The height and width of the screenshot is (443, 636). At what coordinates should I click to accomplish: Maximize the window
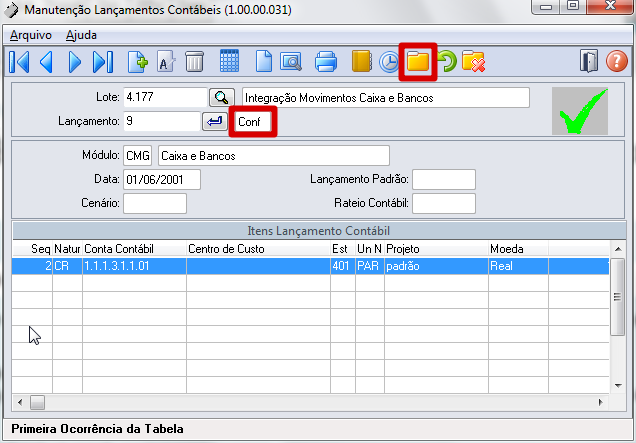click(x=573, y=6)
